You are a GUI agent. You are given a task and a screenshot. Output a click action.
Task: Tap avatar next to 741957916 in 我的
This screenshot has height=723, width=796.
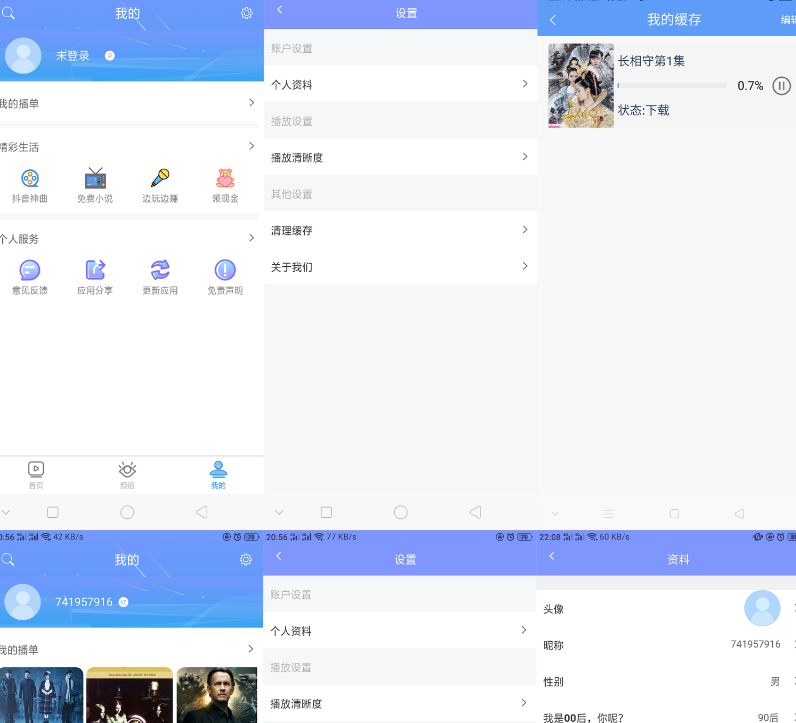click(22, 602)
